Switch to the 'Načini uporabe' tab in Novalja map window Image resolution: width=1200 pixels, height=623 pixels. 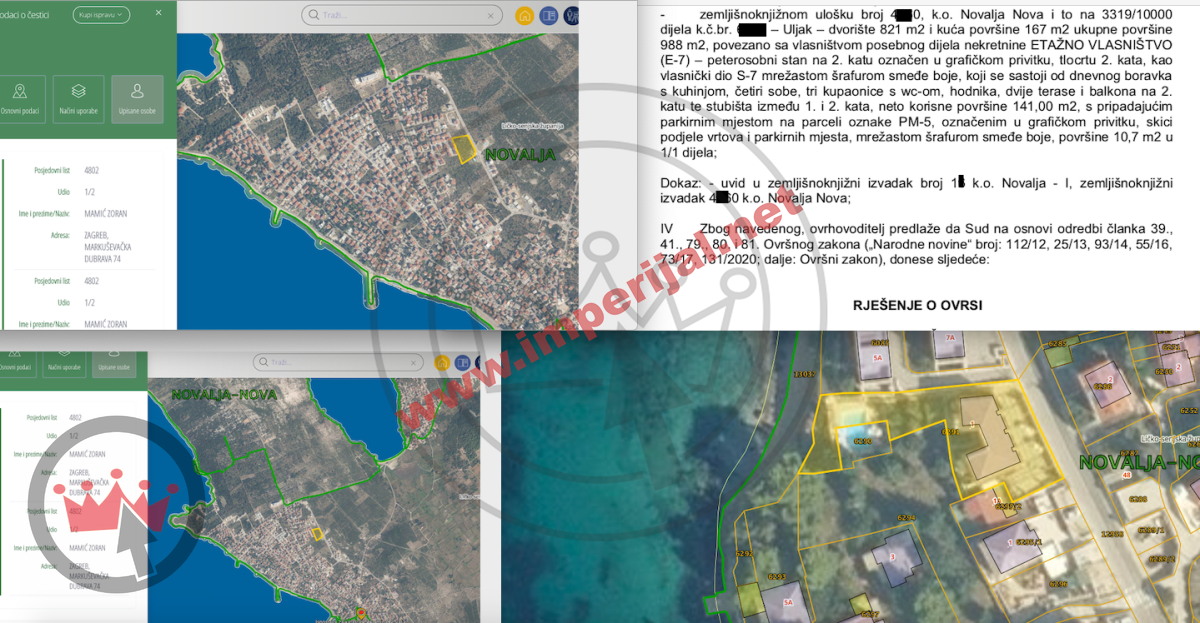(78, 97)
